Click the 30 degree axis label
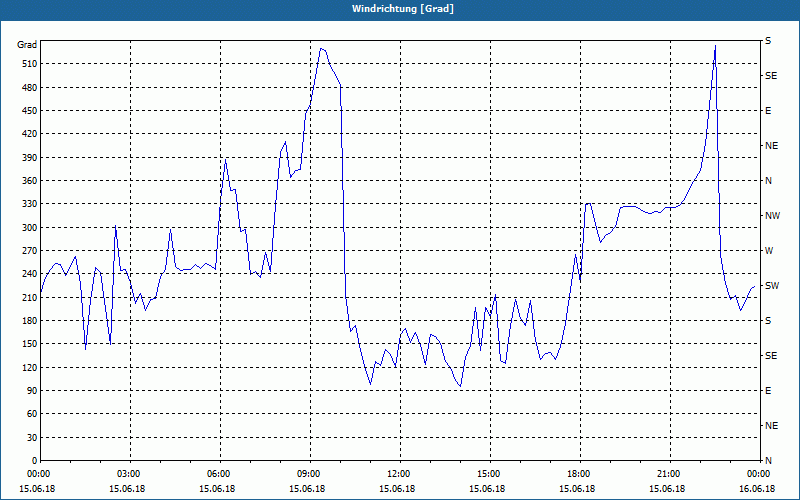800x500 pixels. (x=32, y=437)
